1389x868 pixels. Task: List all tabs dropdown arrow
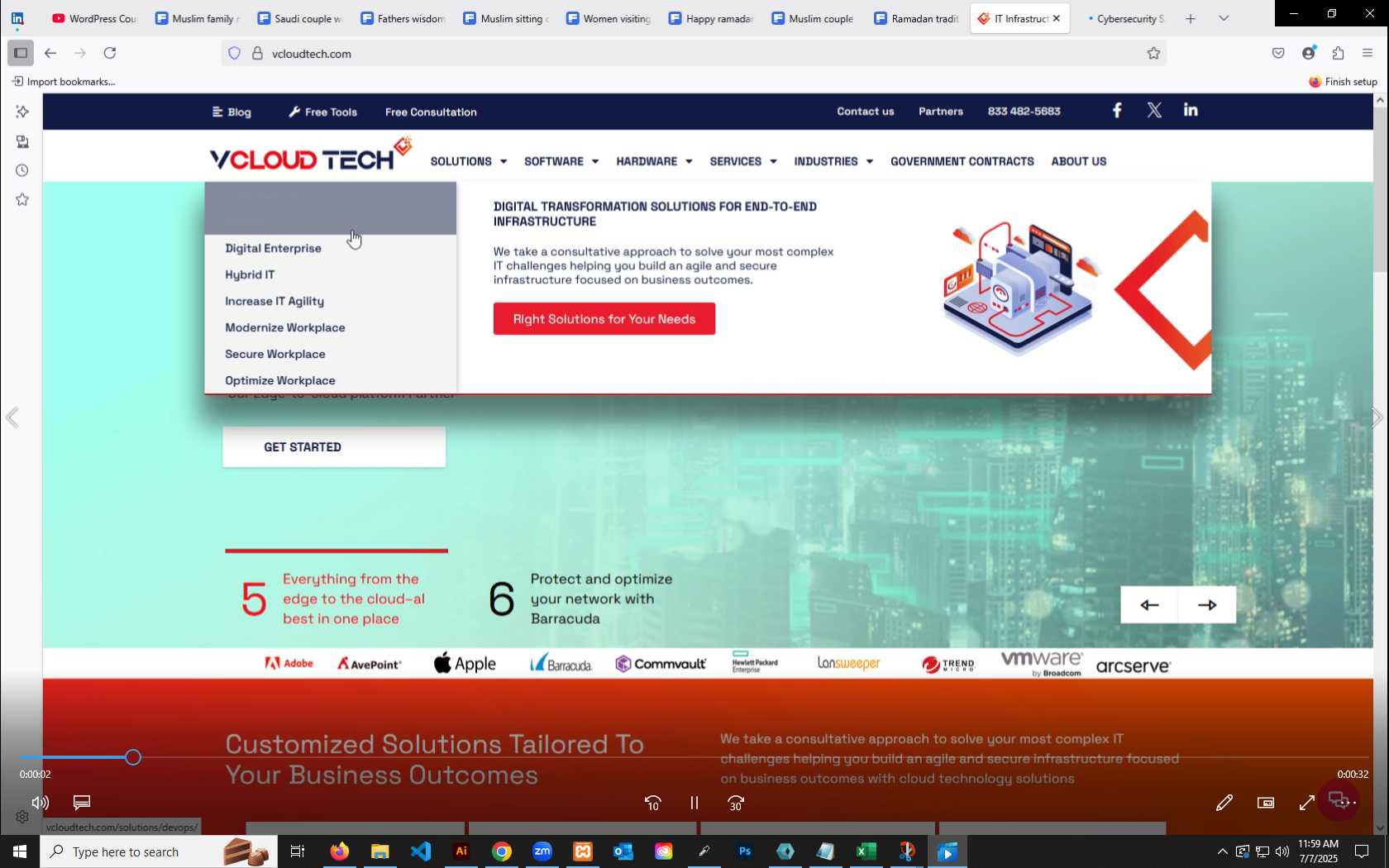pos(1224,18)
